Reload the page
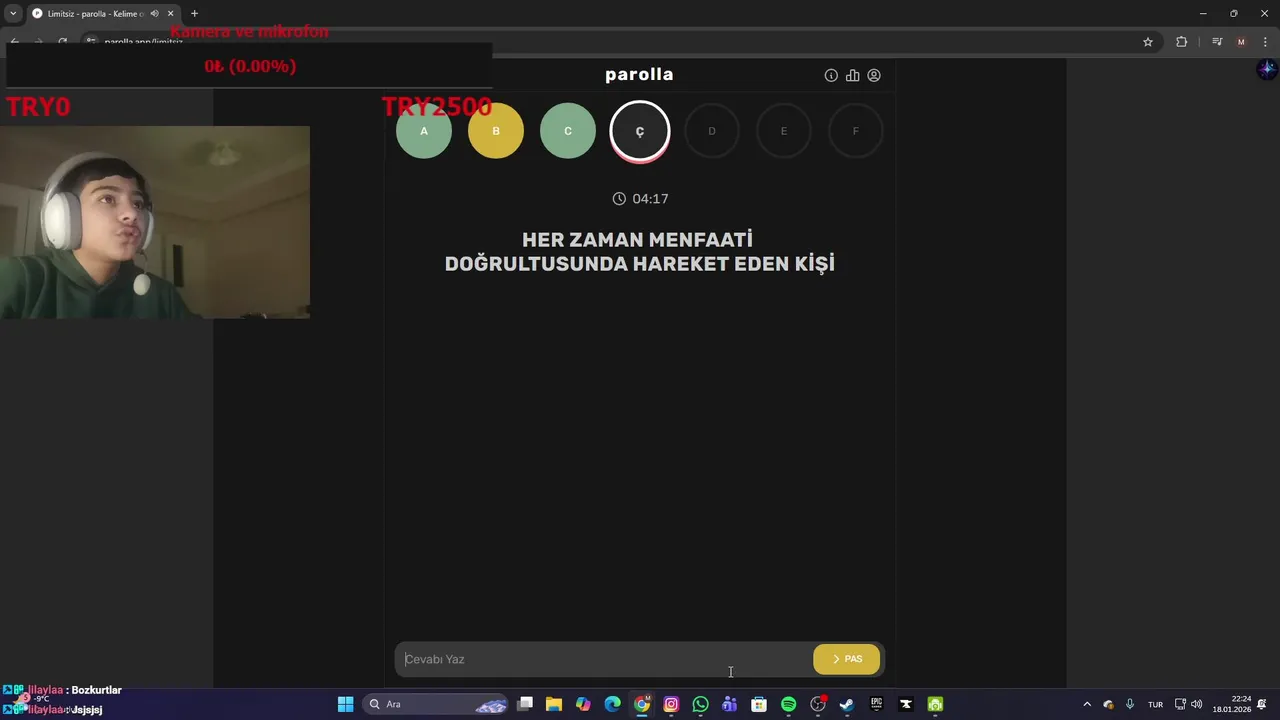1280x720 pixels. [62, 42]
